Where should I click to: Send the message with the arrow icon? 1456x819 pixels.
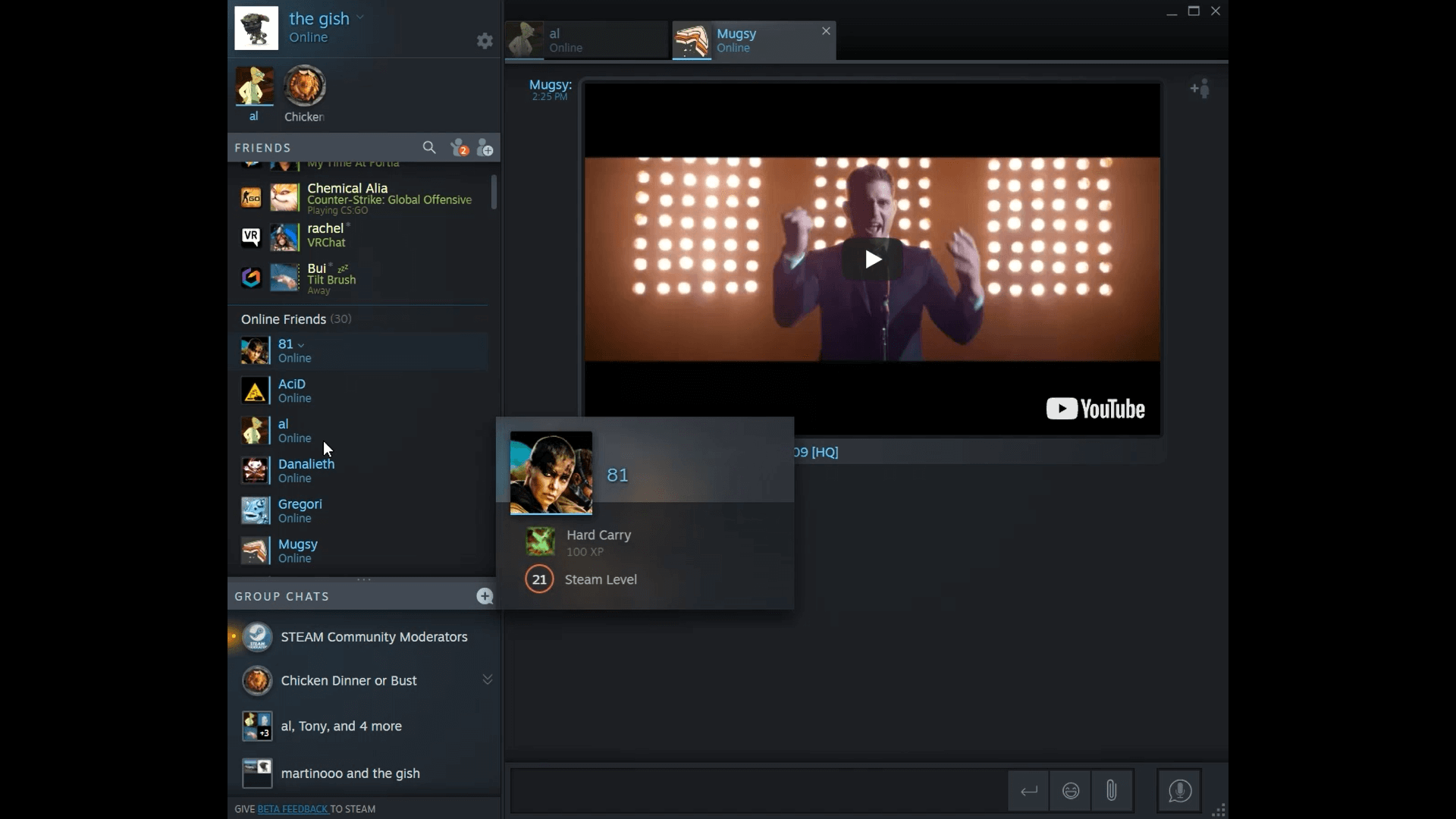click(1028, 791)
